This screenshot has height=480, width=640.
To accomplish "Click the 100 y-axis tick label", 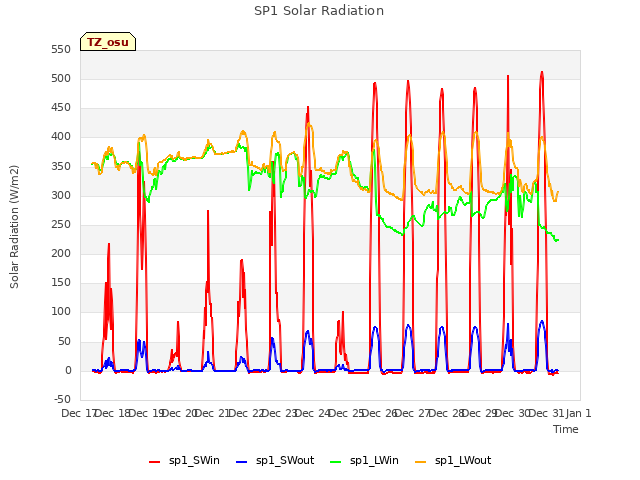I will point(61,312).
